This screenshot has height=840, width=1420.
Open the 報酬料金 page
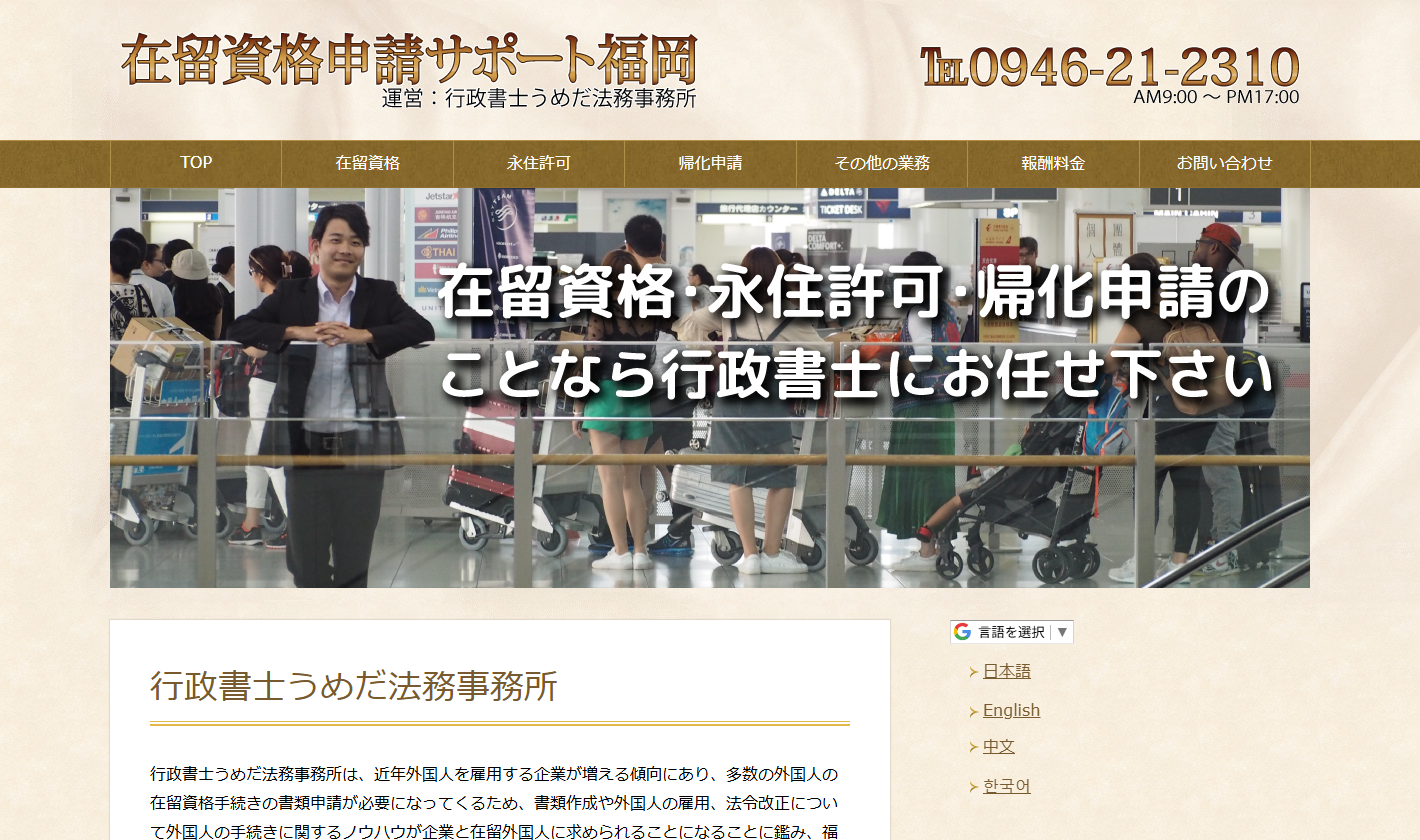(1052, 164)
